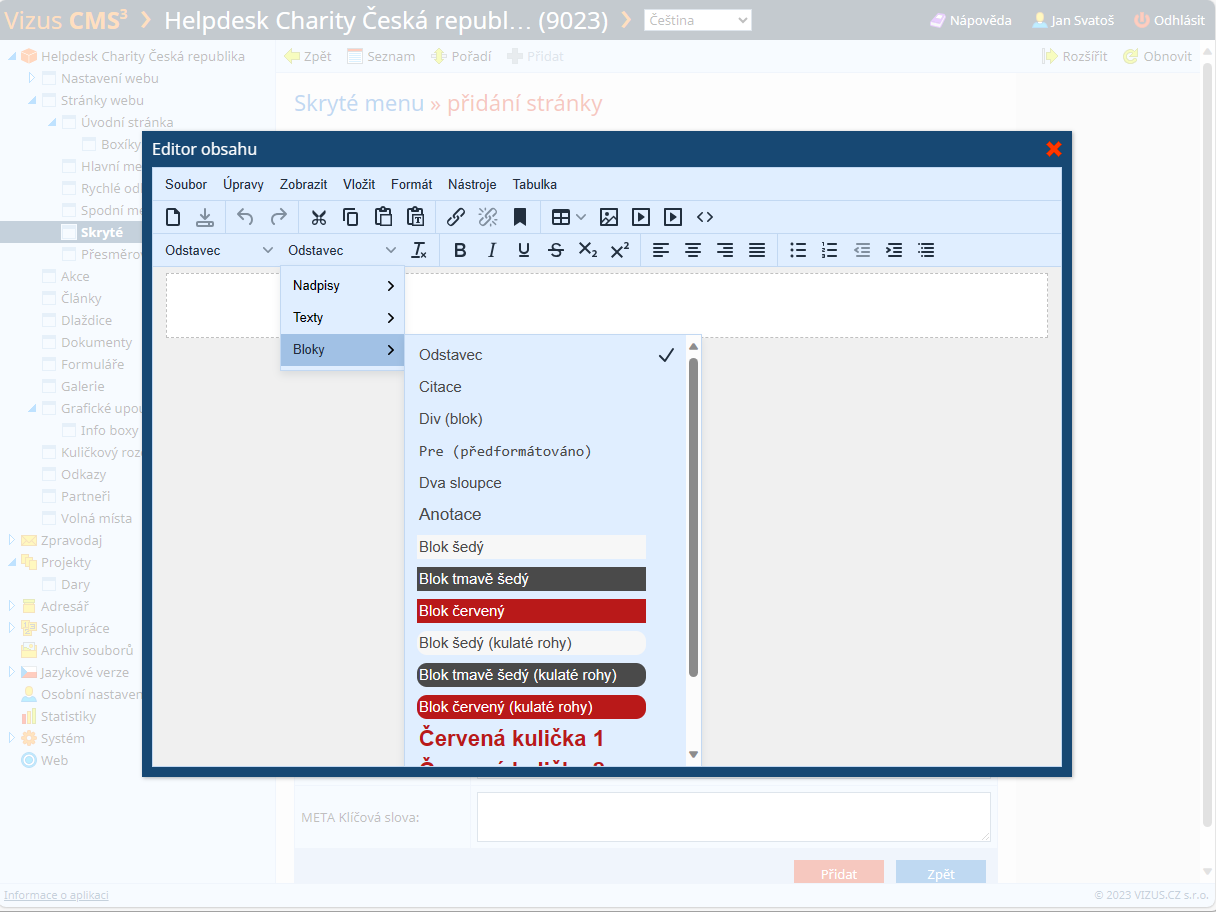Justify text alignment
This screenshot has height=912, width=1216.
[x=757, y=250]
